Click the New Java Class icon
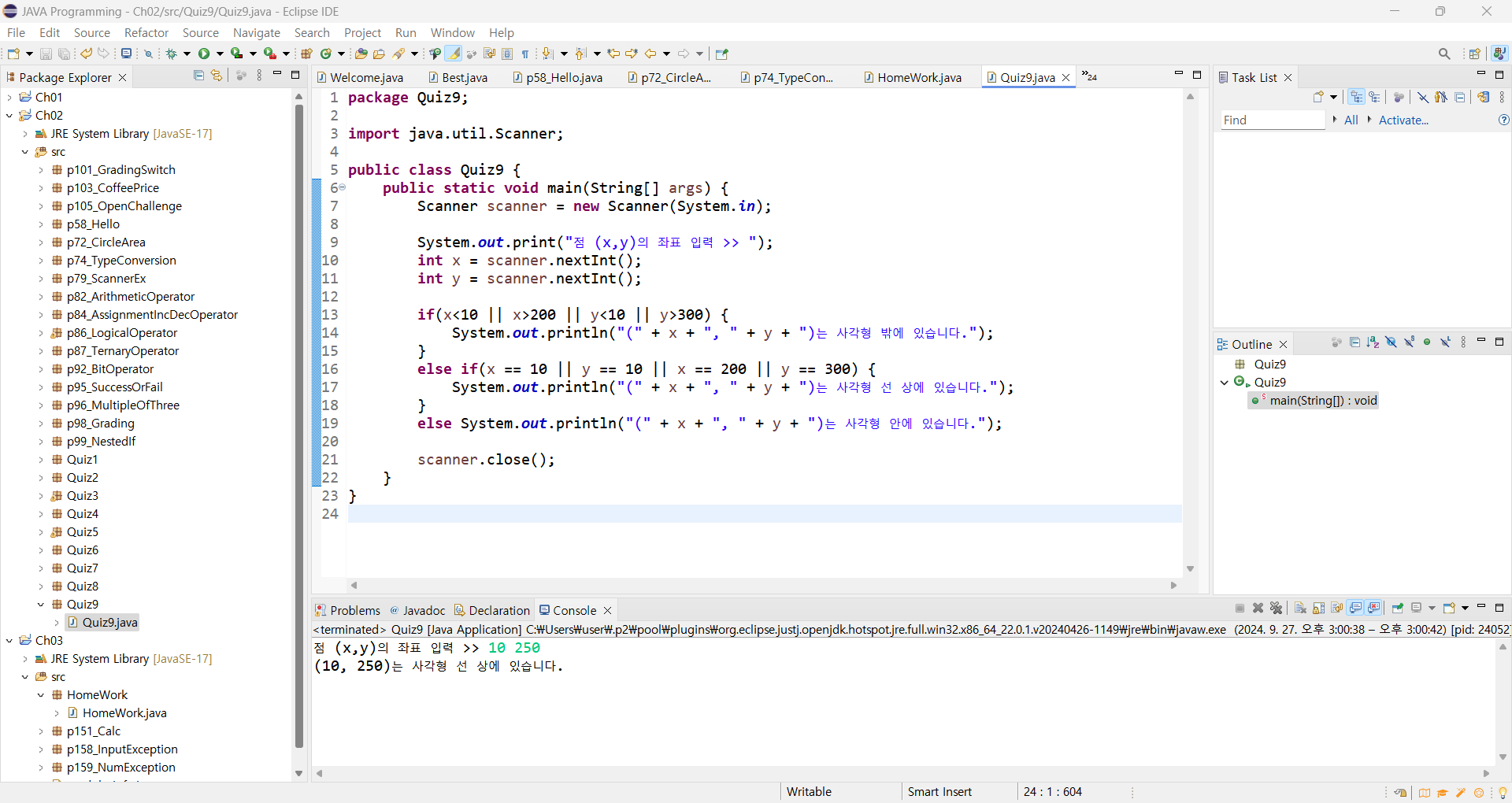The height and width of the screenshot is (803, 1512). (325, 54)
